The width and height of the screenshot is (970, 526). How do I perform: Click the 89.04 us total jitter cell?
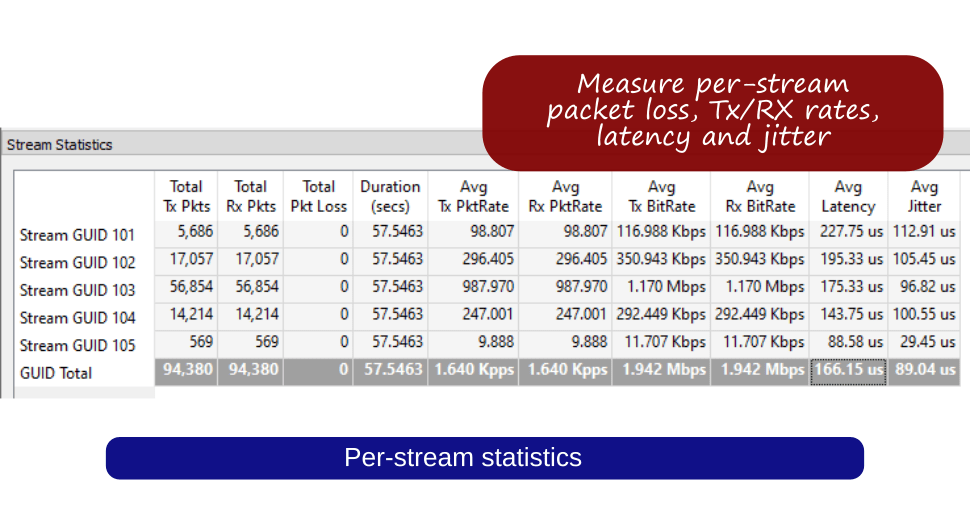point(924,372)
